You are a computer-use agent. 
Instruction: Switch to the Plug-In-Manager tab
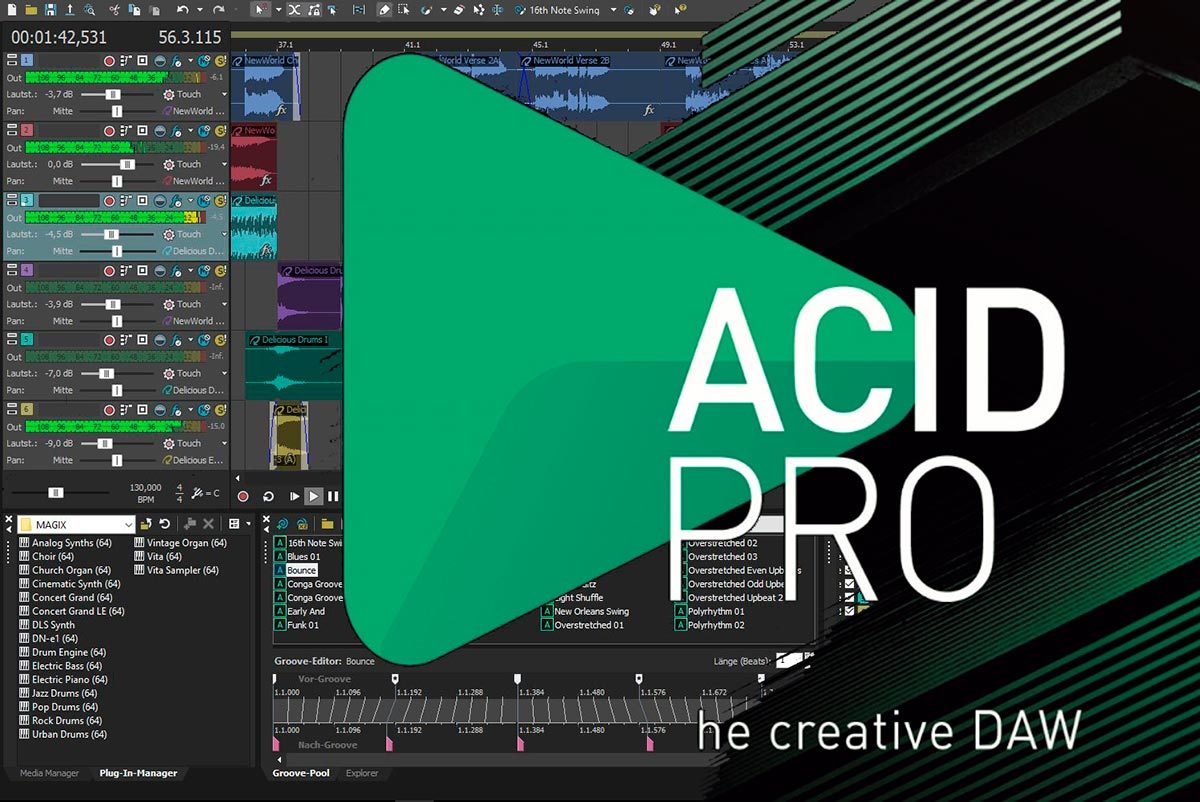coord(138,773)
